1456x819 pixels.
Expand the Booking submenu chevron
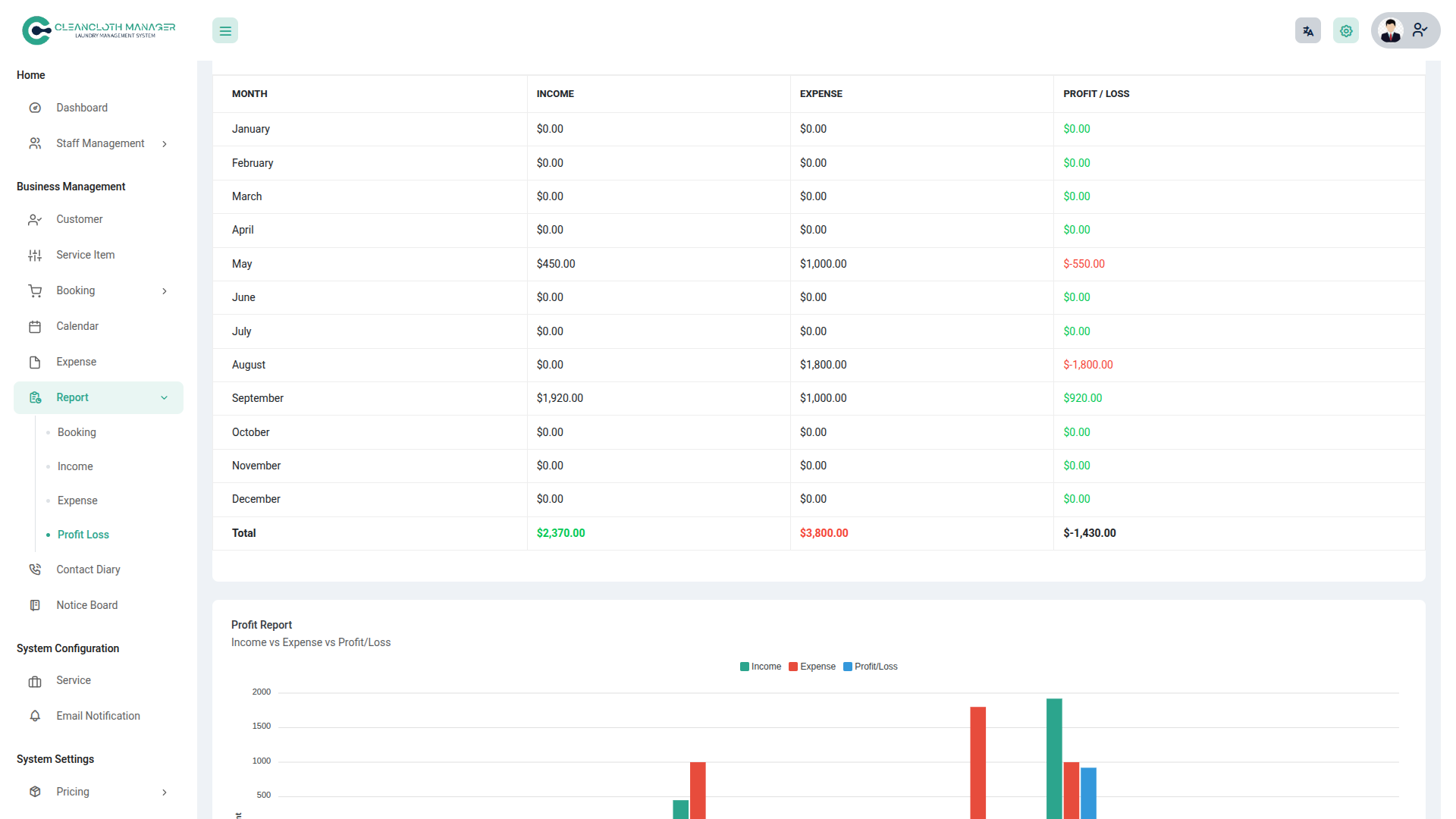click(164, 291)
